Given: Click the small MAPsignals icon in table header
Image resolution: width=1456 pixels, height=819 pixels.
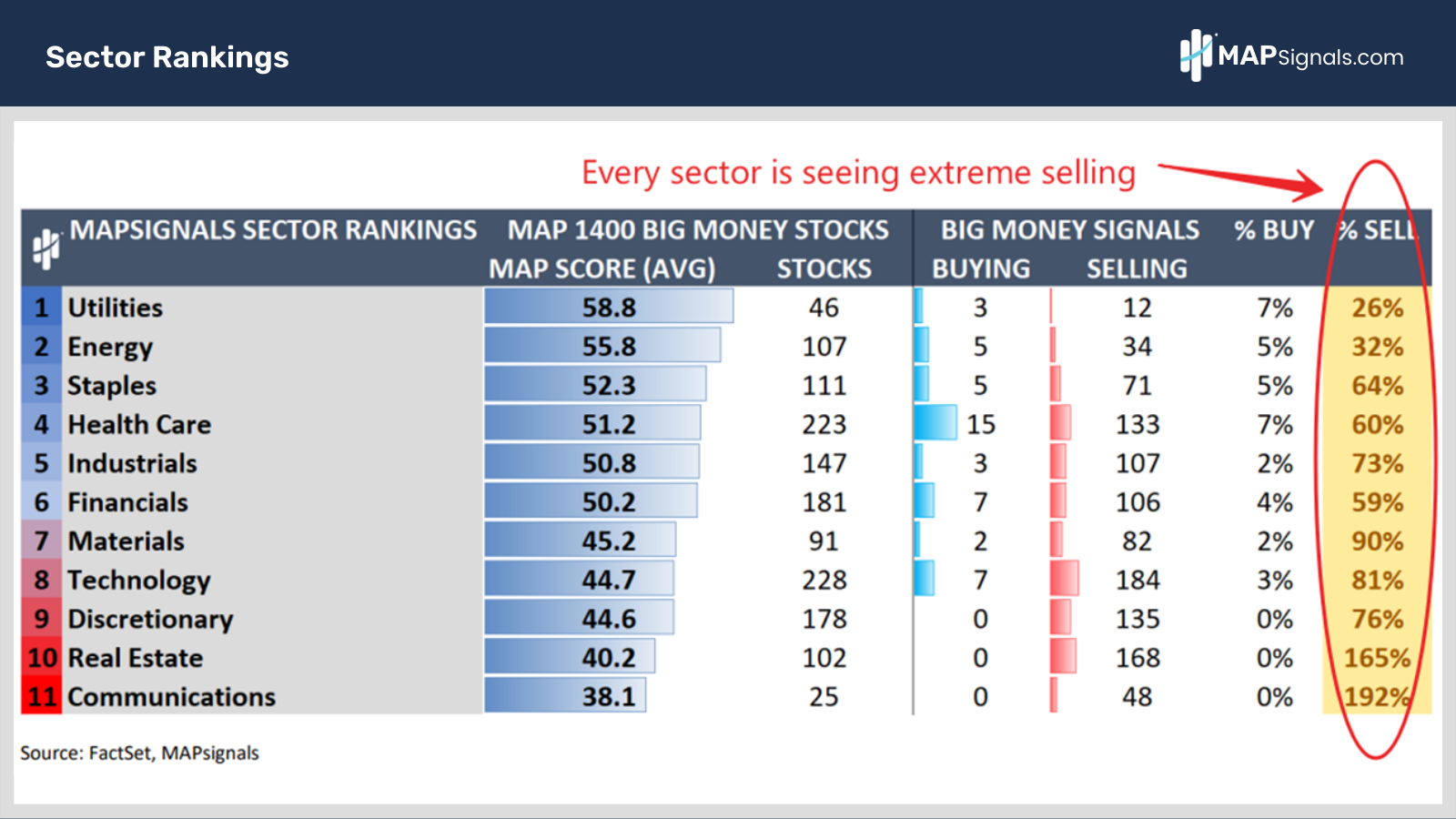Looking at the screenshot, I should tap(45, 248).
